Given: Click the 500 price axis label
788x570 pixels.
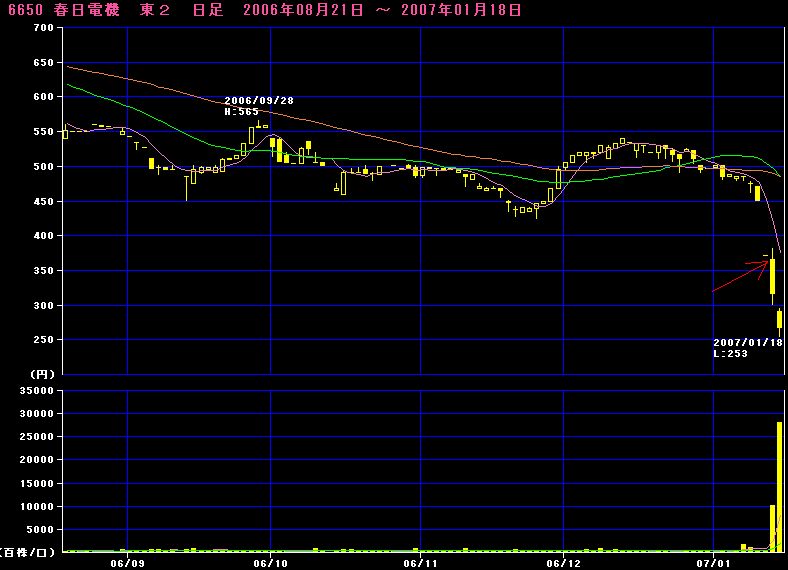Looking at the screenshot, I should click(44, 166).
